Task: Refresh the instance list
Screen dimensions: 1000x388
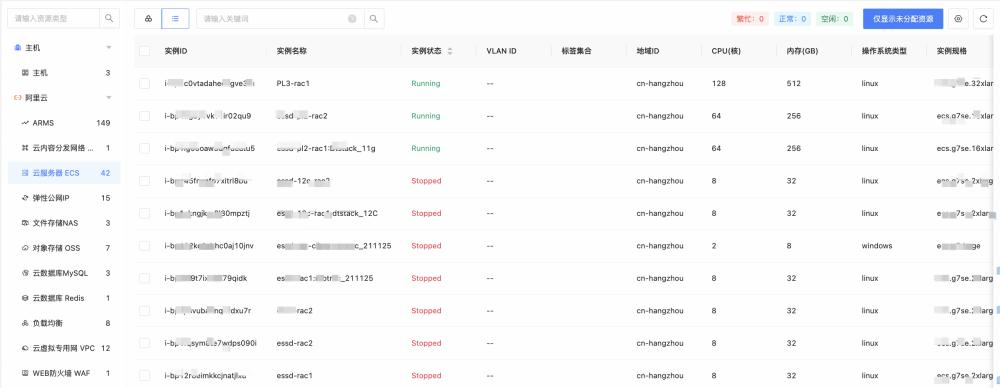Action: pos(983,19)
